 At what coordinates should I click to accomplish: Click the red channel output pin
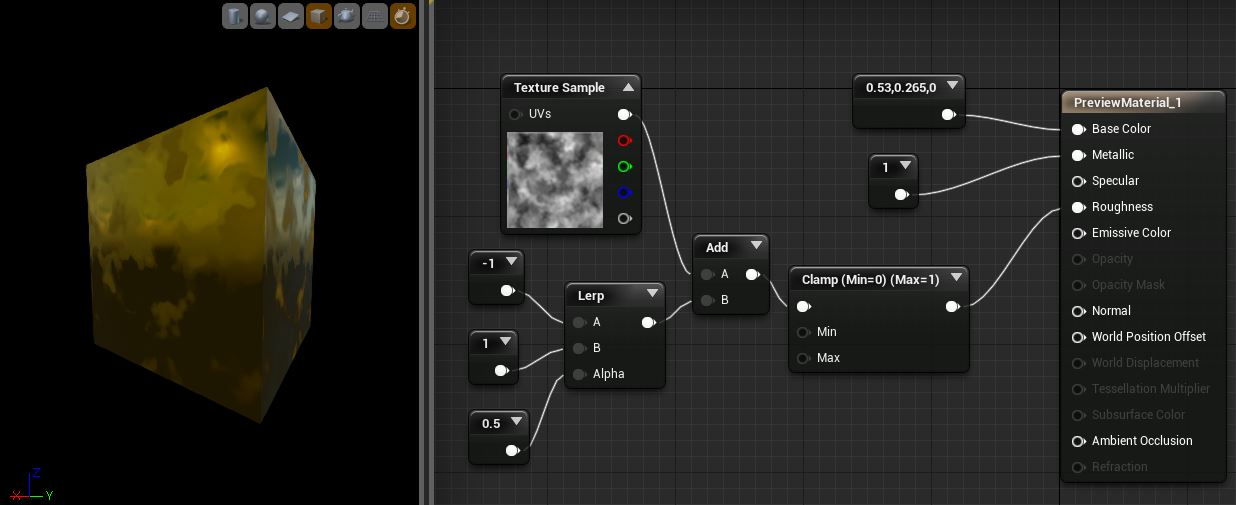[x=625, y=140]
